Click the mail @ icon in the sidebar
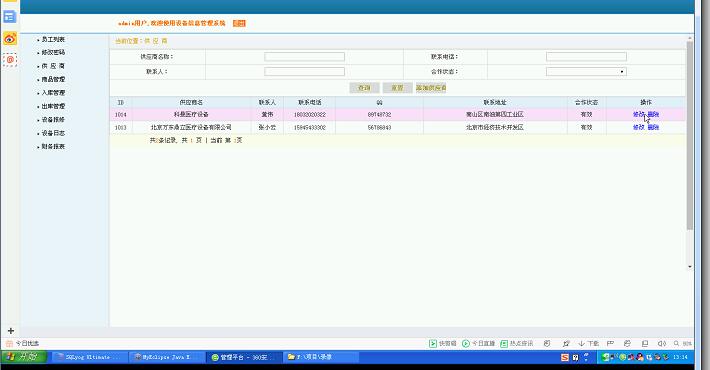Viewport: 710px width, 370px height. pyautogui.click(x=10, y=60)
